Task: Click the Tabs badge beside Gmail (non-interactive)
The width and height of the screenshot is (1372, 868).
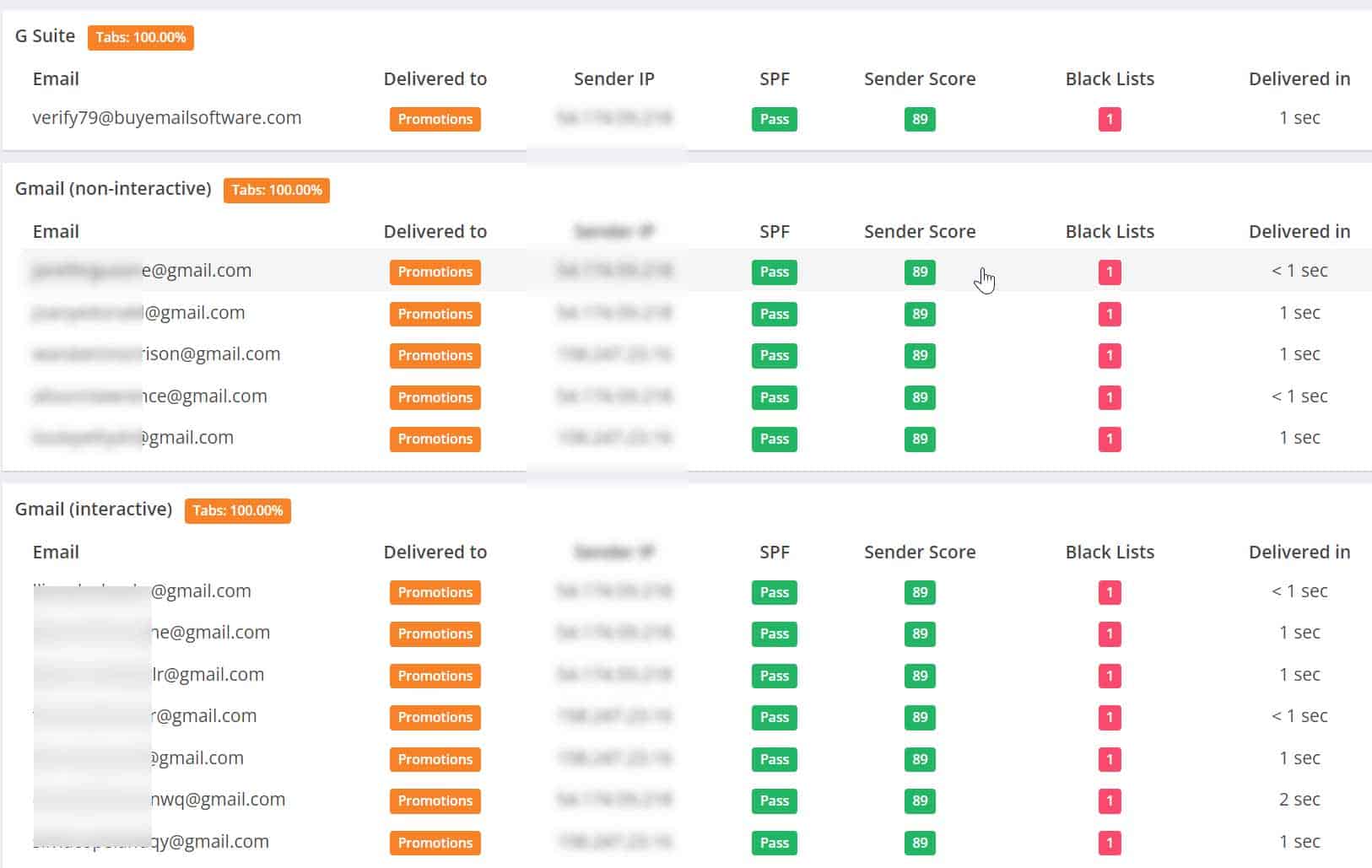Action: (276, 190)
